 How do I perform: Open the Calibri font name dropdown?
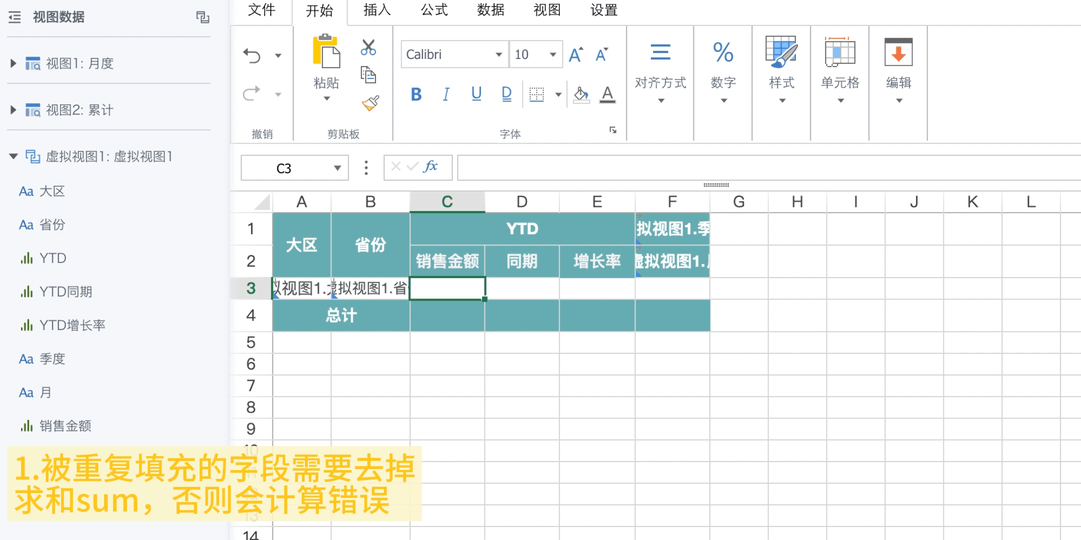pos(455,54)
